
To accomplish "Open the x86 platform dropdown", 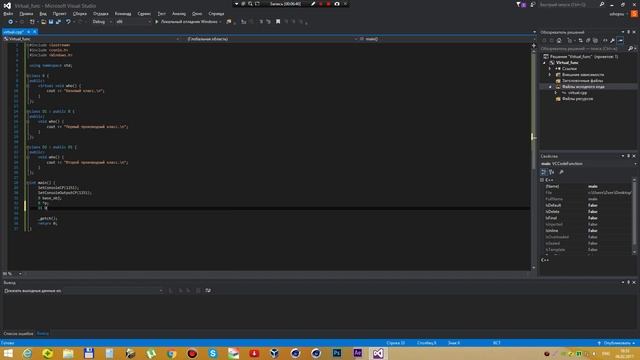I will [133, 22].
